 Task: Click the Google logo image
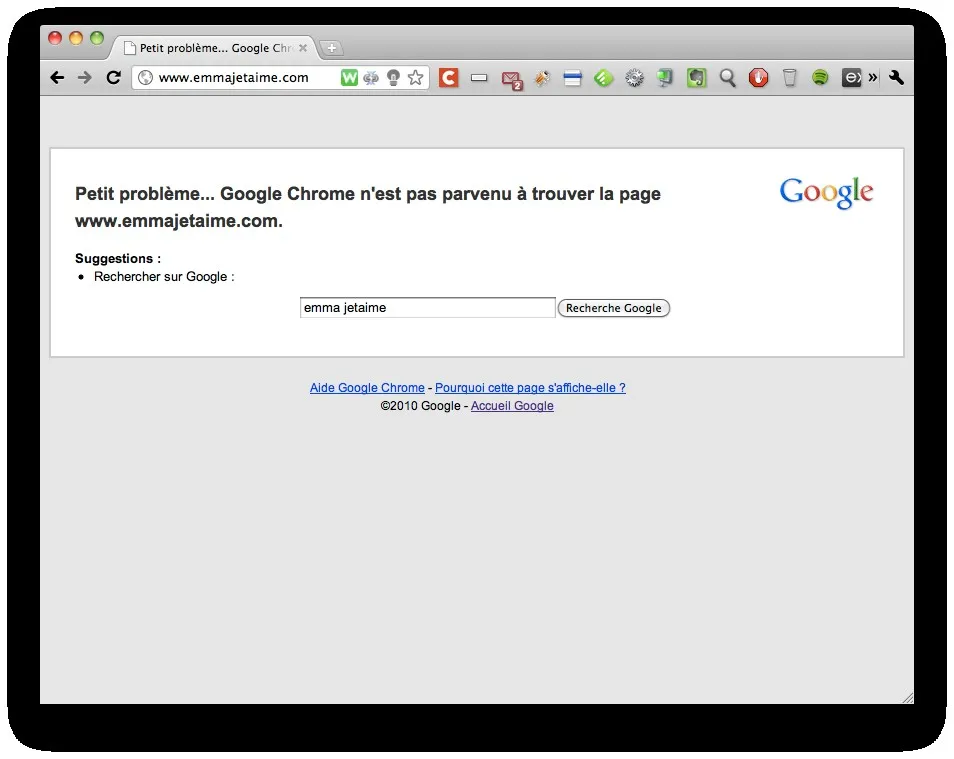(x=826, y=193)
